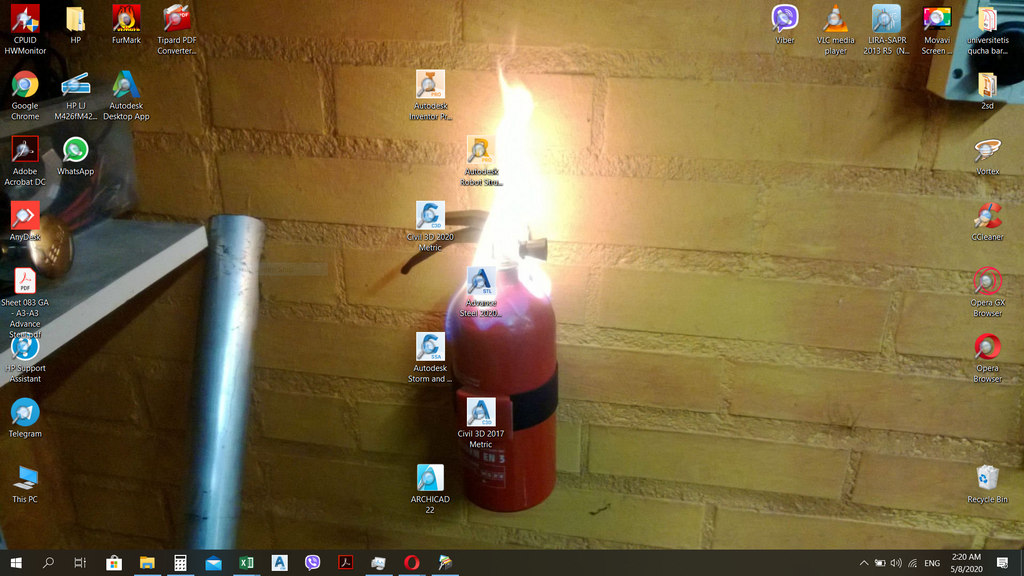This screenshot has width=1024, height=576.
Task: Open Civil 3D 2017 Metric
Action: tap(481, 423)
